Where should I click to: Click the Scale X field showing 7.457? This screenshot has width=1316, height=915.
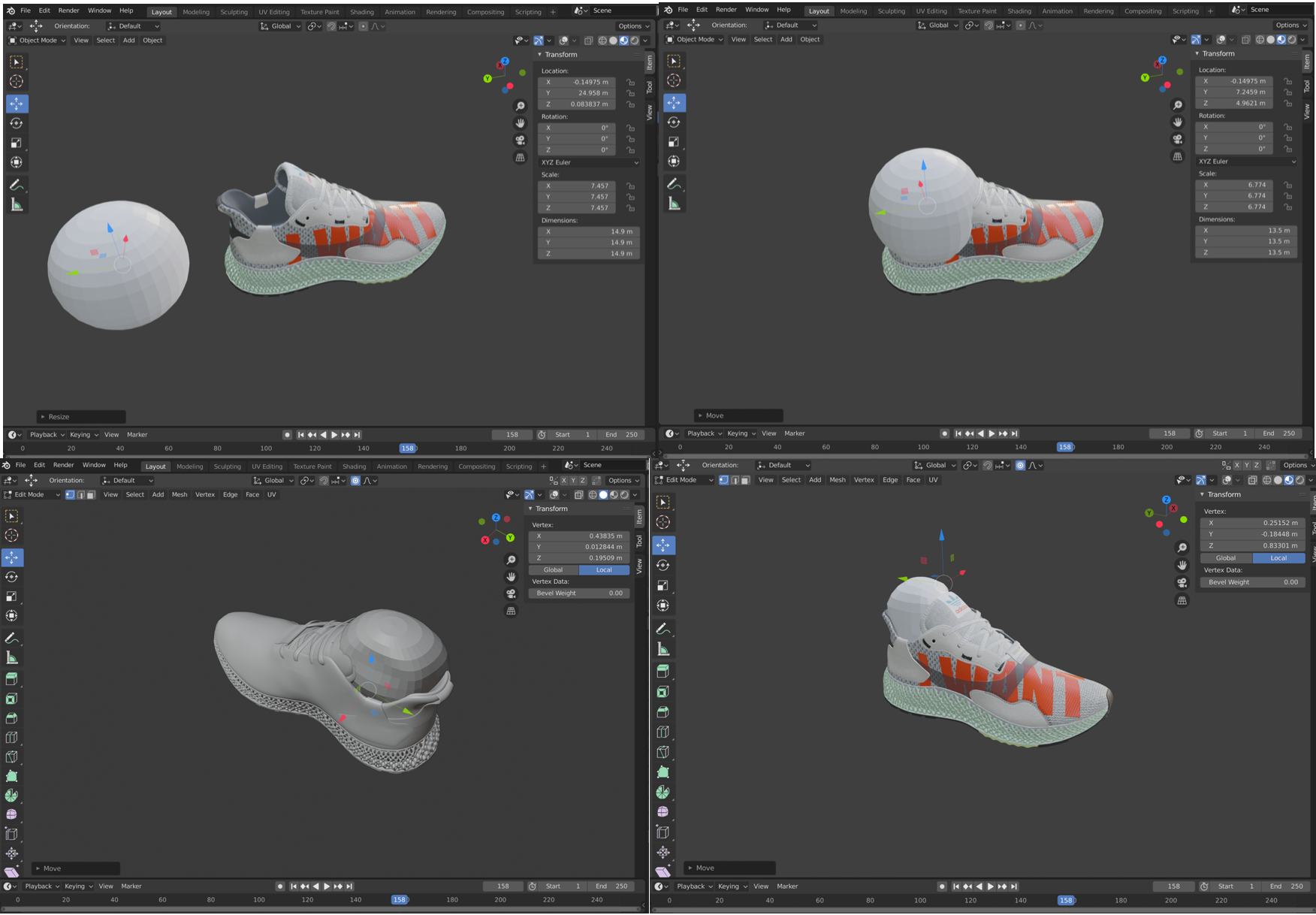578,186
